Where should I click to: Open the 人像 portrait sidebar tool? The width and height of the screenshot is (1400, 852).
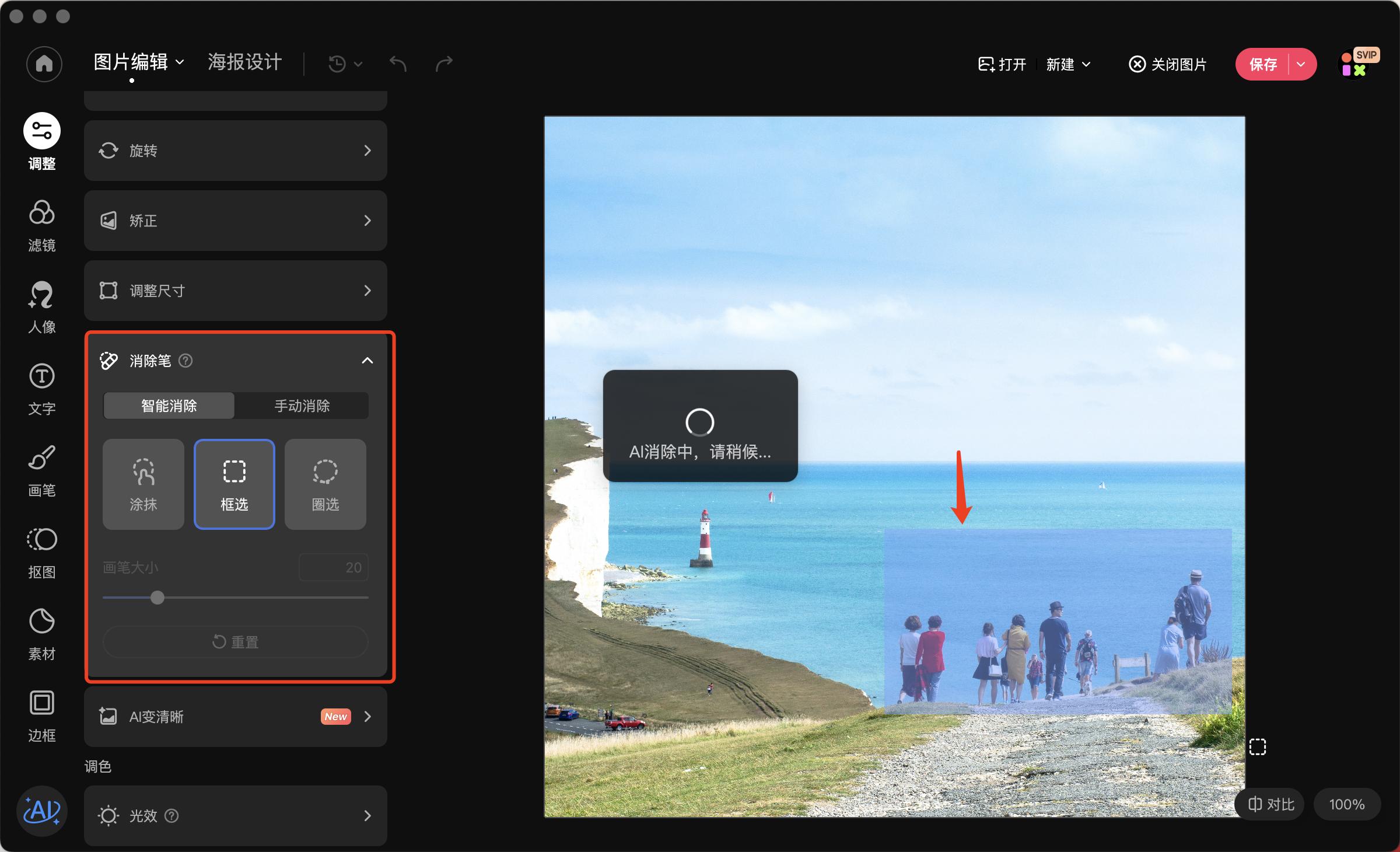42,306
